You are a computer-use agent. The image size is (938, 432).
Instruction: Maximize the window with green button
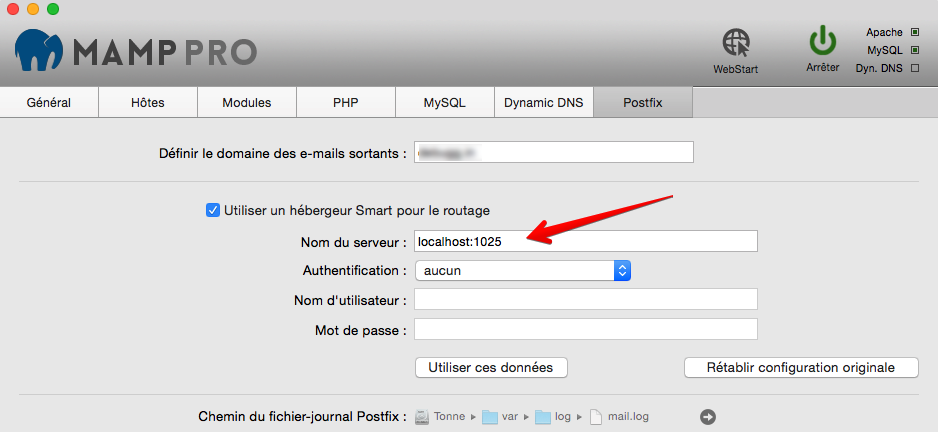[x=53, y=9]
